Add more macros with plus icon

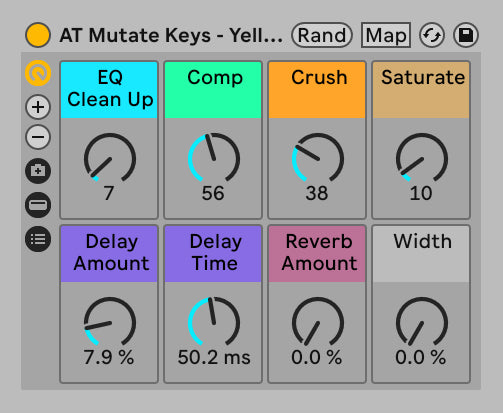coord(38,107)
